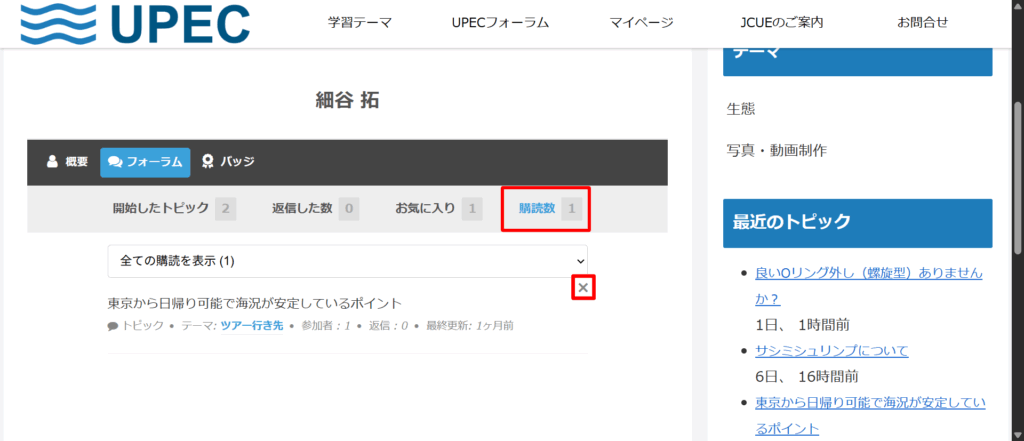Open UPECフォーラム menu item
Viewport: 1024px width, 441px height.
tap(500, 23)
